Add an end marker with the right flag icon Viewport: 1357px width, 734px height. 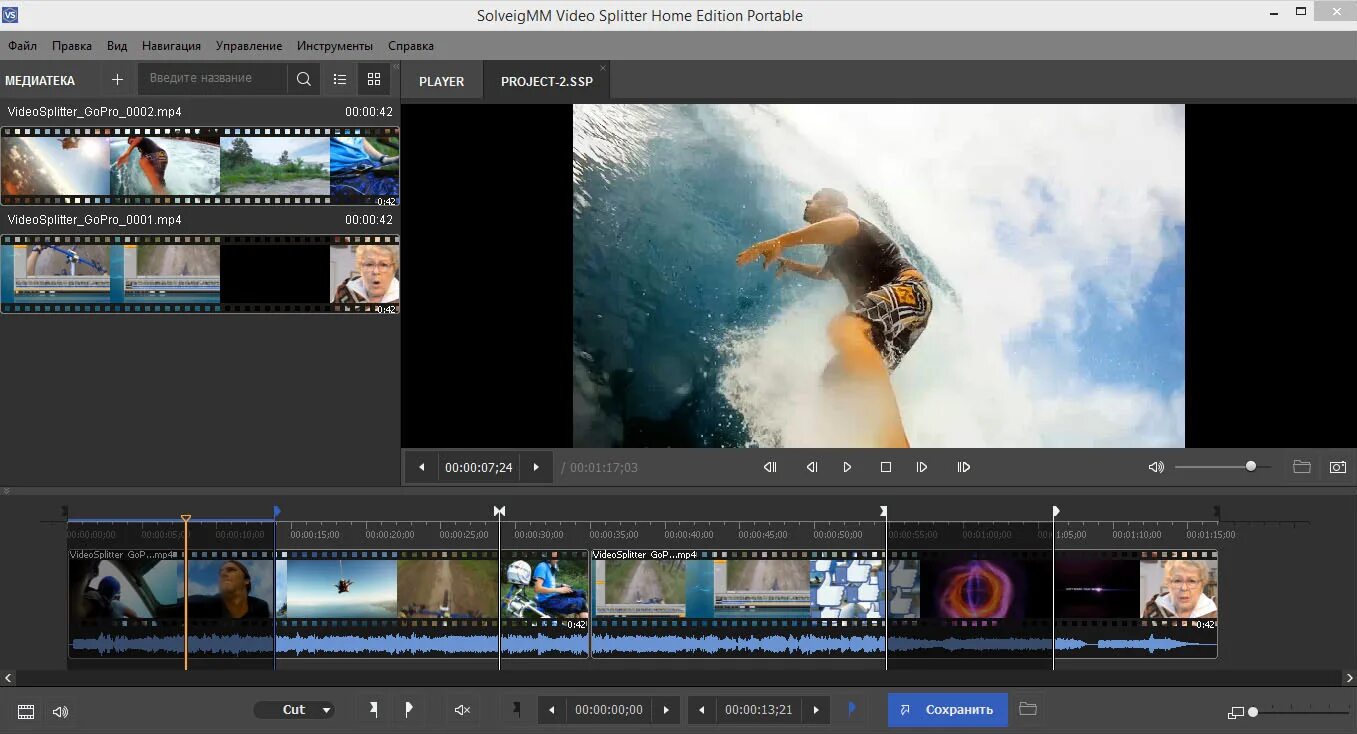click(x=408, y=710)
